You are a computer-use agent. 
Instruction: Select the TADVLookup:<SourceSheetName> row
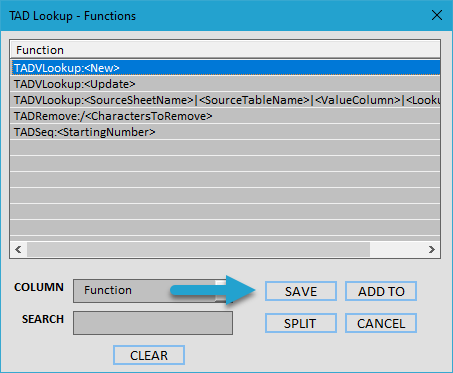click(x=225, y=100)
